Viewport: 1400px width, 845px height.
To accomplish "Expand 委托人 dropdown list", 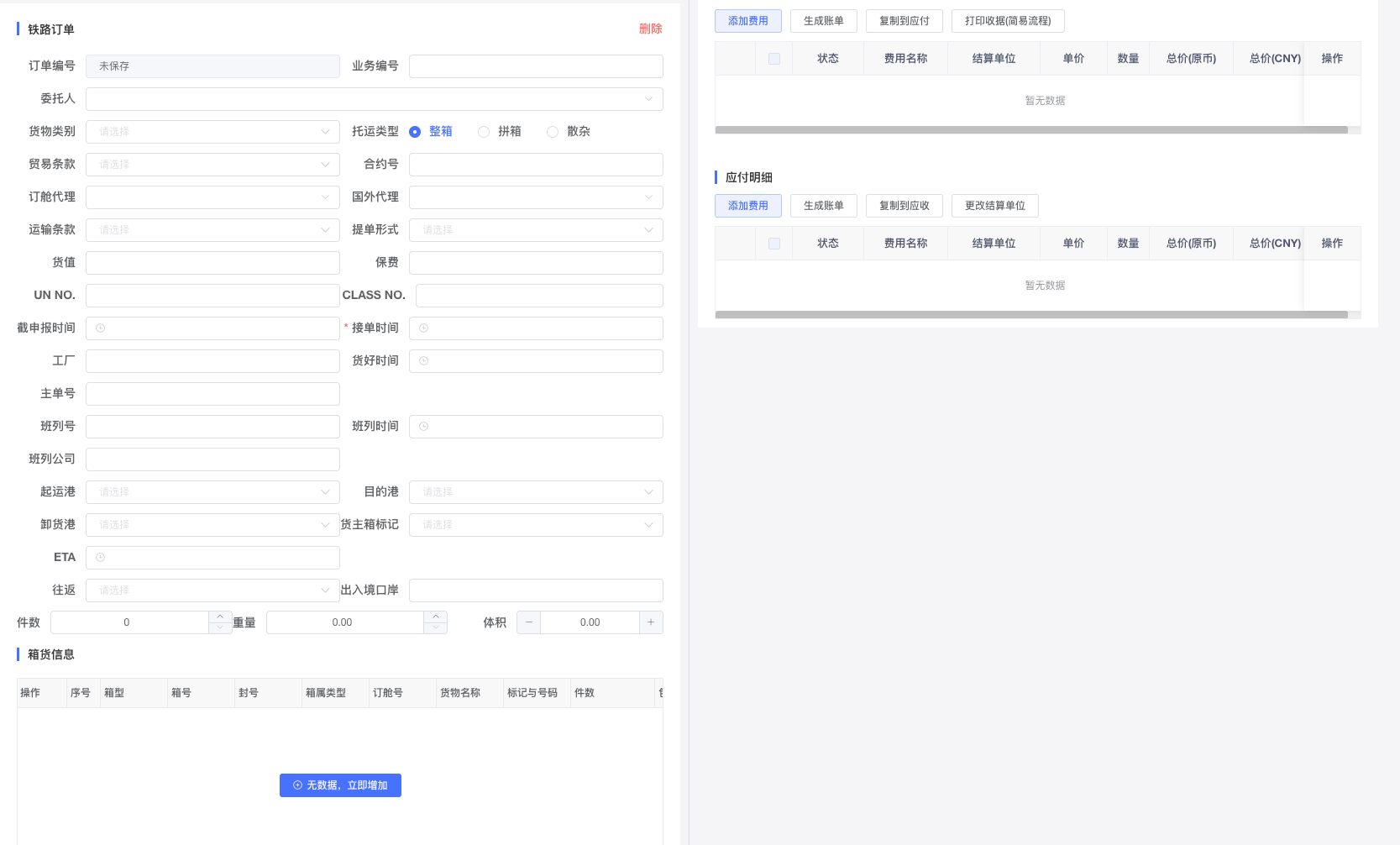I will [x=374, y=99].
